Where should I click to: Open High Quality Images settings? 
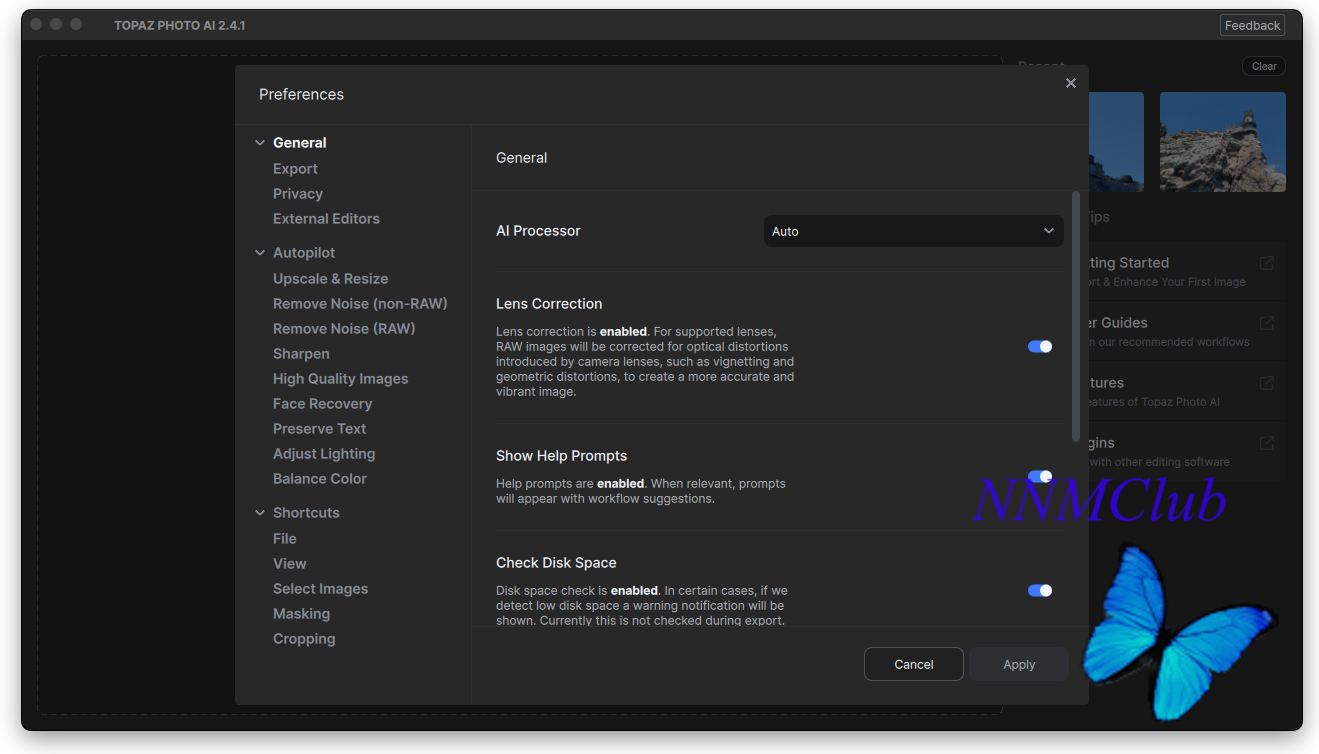click(x=341, y=379)
